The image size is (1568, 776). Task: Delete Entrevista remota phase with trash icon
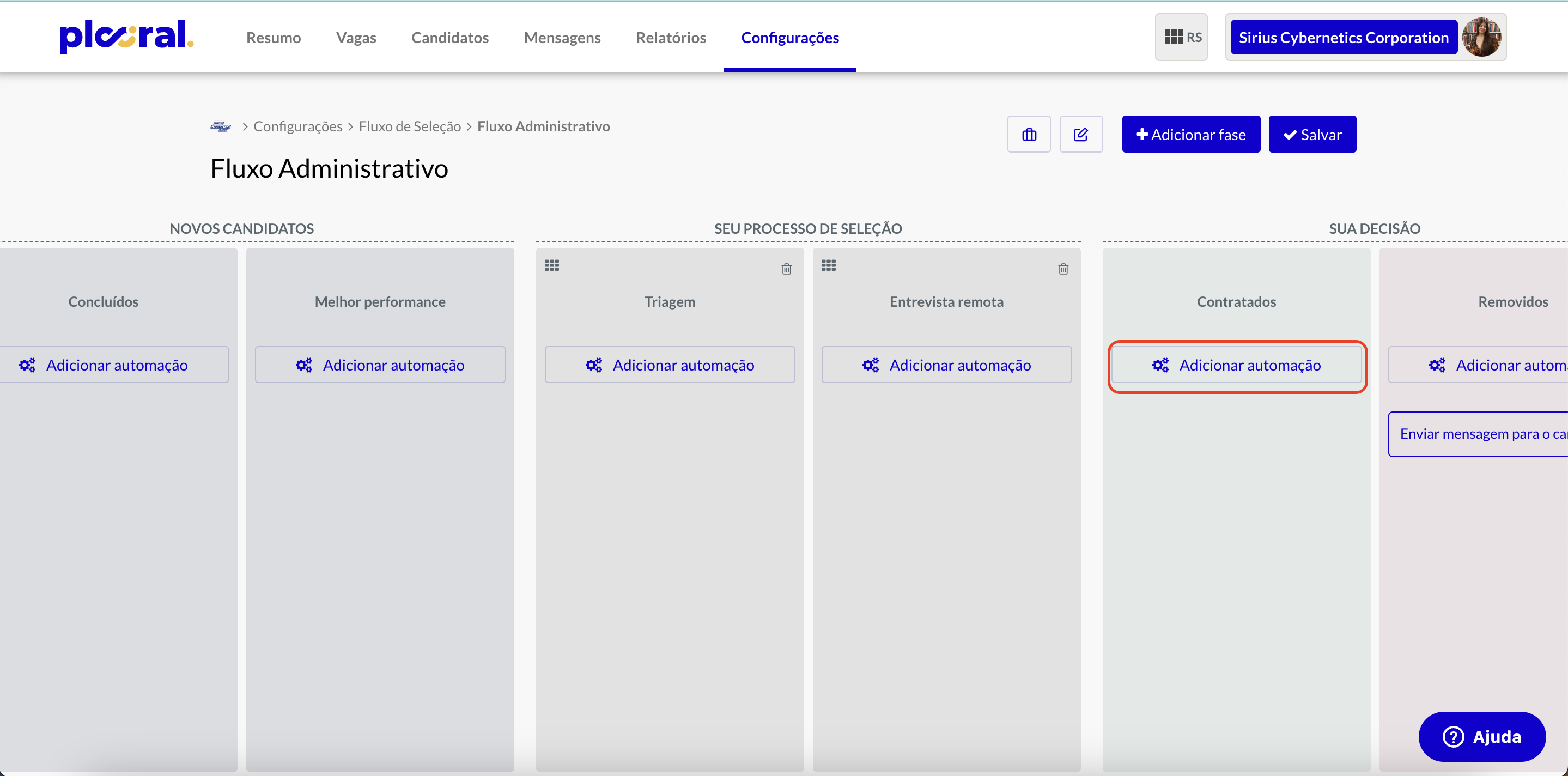pyautogui.click(x=1063, y=269)
